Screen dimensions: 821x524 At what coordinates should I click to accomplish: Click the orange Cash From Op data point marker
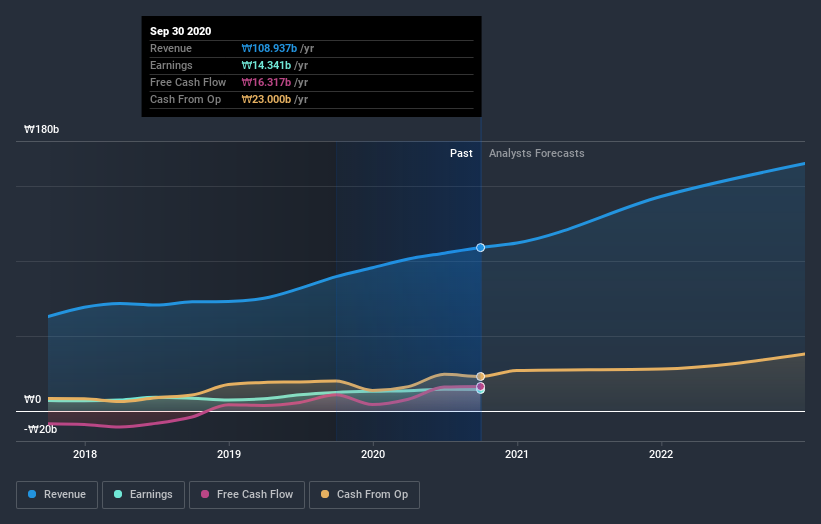point(480,376)
